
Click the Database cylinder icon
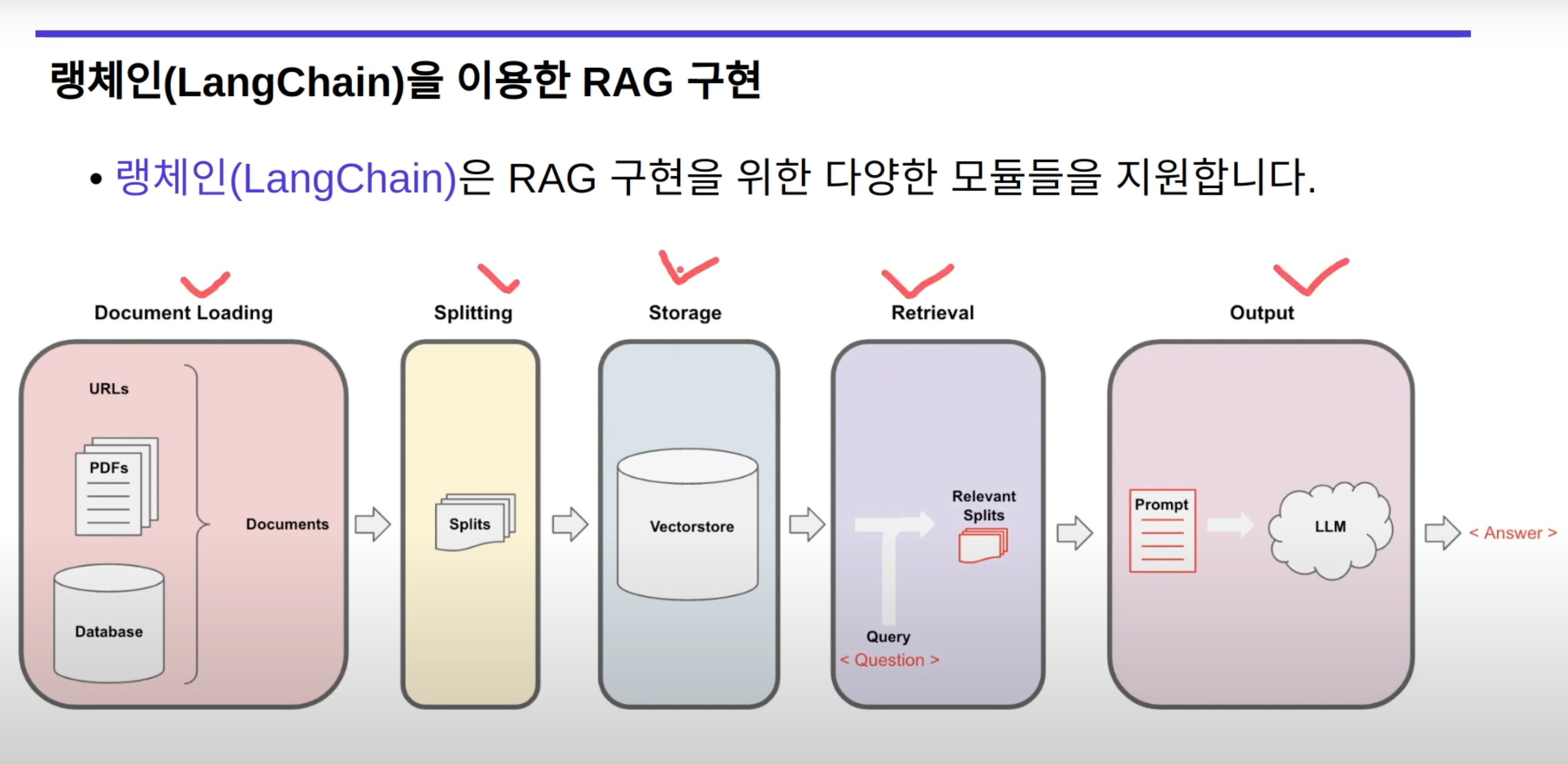[108, 630]
